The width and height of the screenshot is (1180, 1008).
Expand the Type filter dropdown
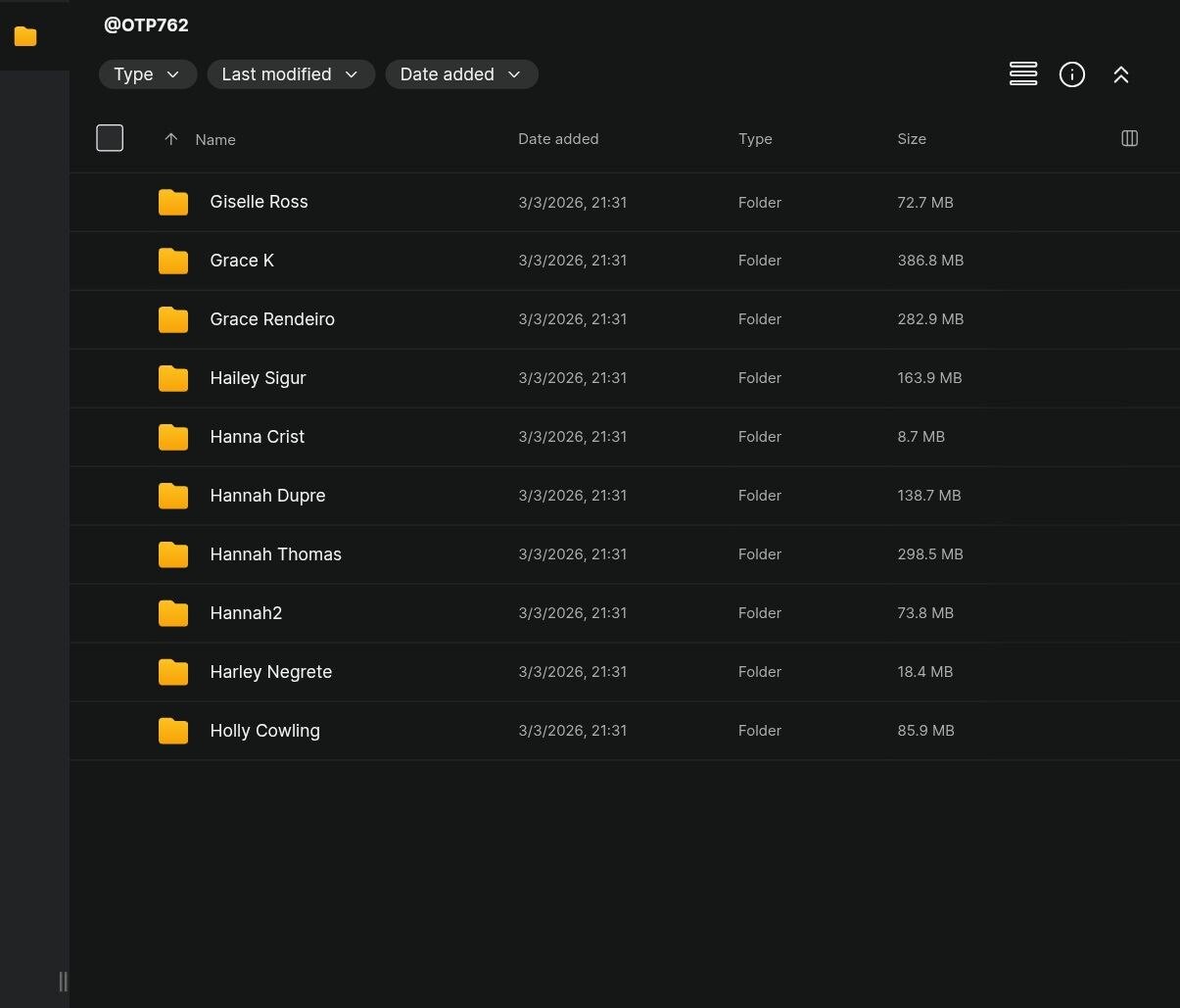point(147,74)
